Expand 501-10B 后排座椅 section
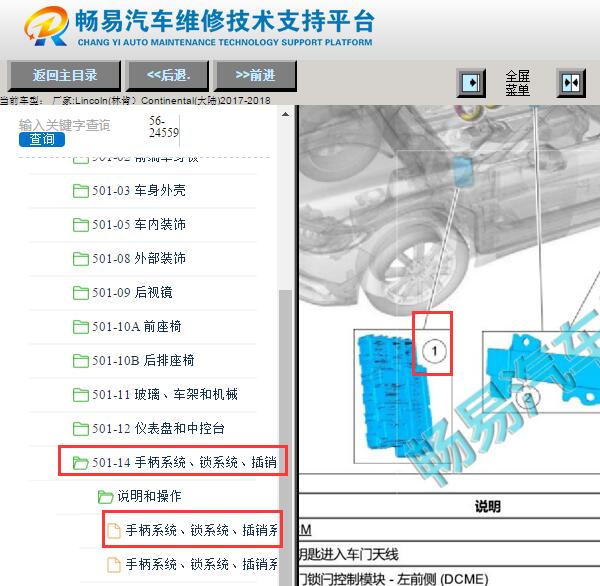Image resolution: width=600 pixels, height=586 pixels. pyautogui.click(x=143, y=361)
